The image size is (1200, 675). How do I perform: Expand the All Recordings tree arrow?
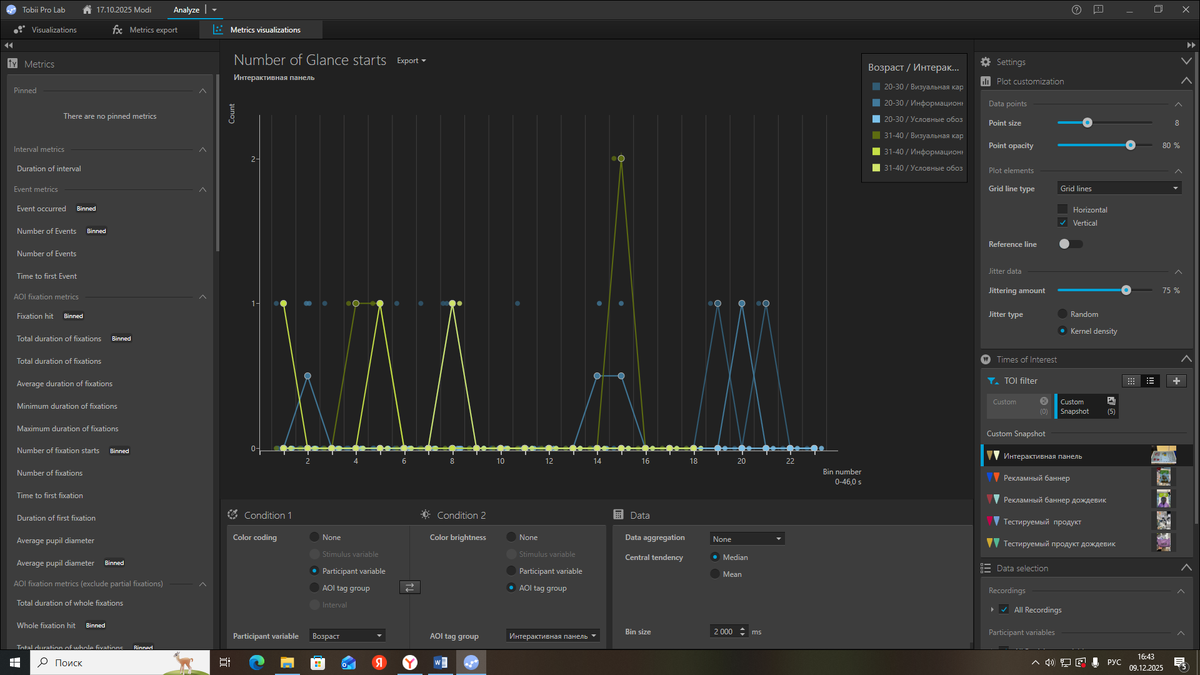[x=992, y=609]
